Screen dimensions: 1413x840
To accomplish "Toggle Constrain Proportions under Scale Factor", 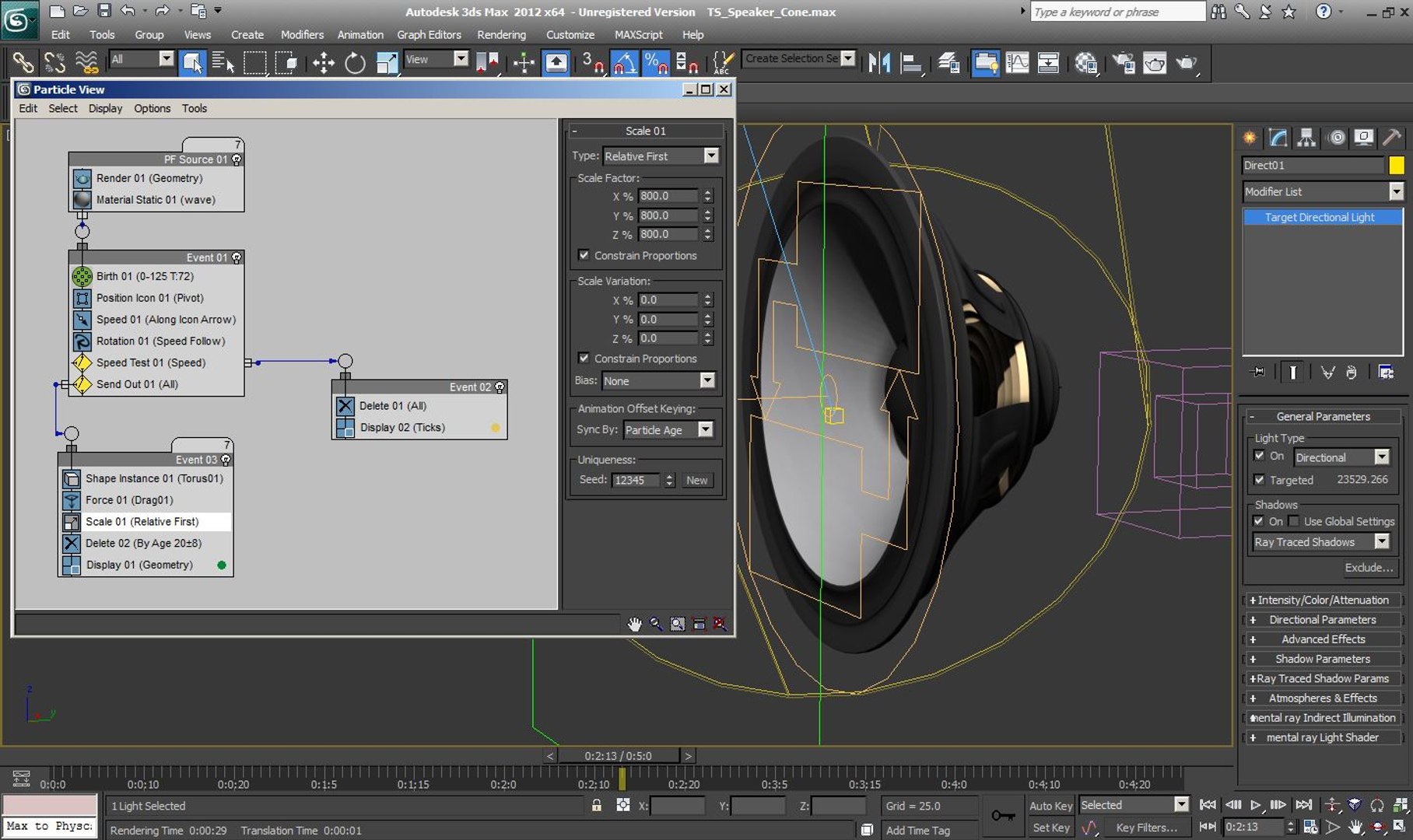I will pos(584,255).
